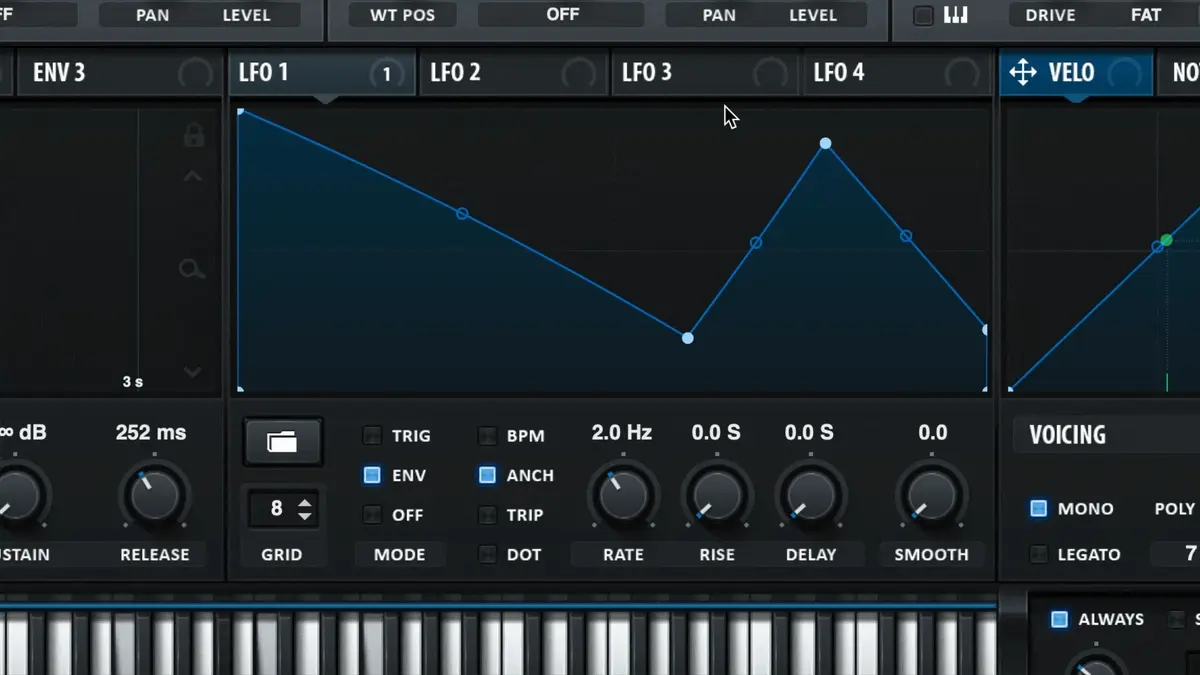Click the RELEASE knob
The height and width of the screenshot is (675, 1200).
tap(154, 494)
